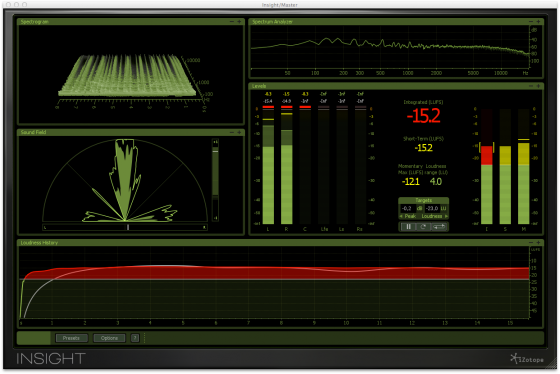Minimize the Spectrum Analyzer panel with minus icon
Image resolution: width=560 pixels, height=374 pixels.
pyautogui.click(x=531, y=22)
